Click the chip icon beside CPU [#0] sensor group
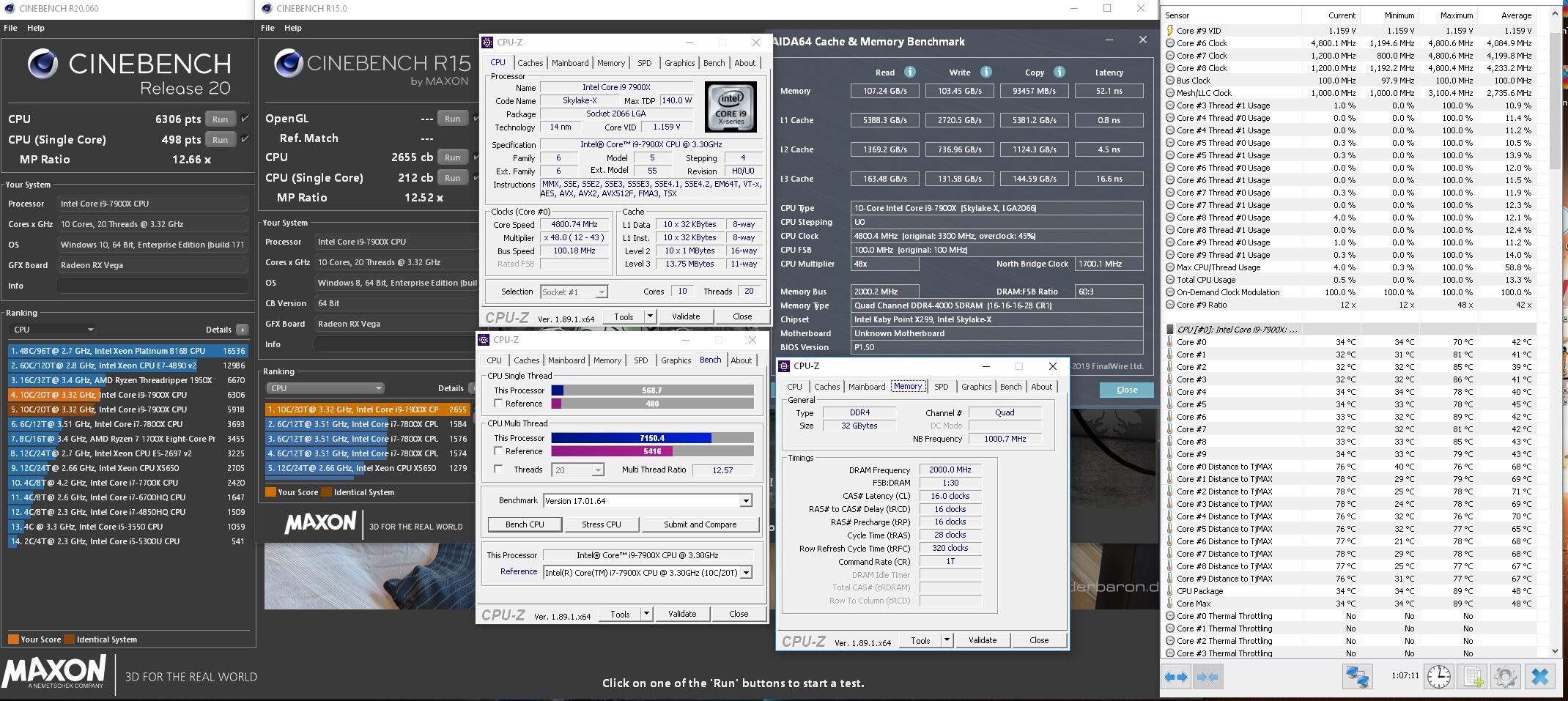The width and height of the screenshot is (1568, 701). (1170, 330)
